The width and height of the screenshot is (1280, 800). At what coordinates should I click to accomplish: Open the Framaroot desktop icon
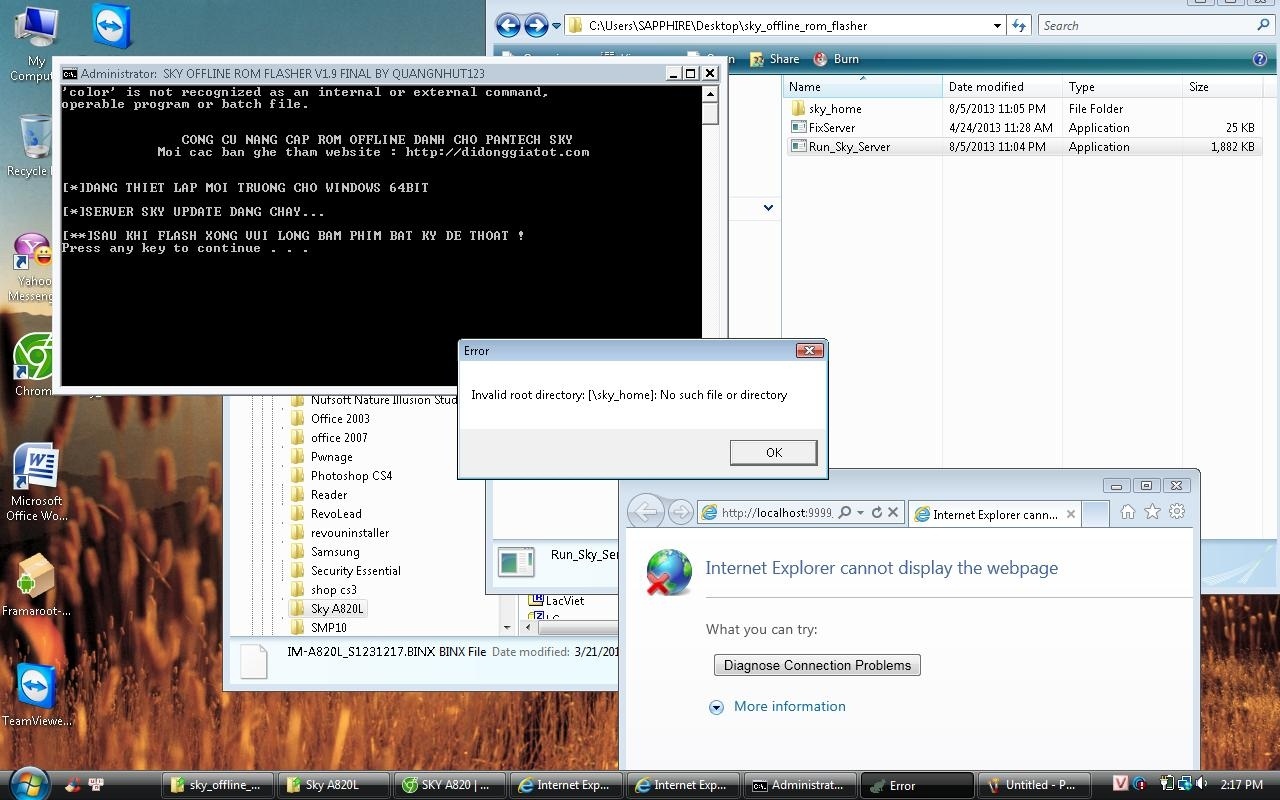pos(36,580)
